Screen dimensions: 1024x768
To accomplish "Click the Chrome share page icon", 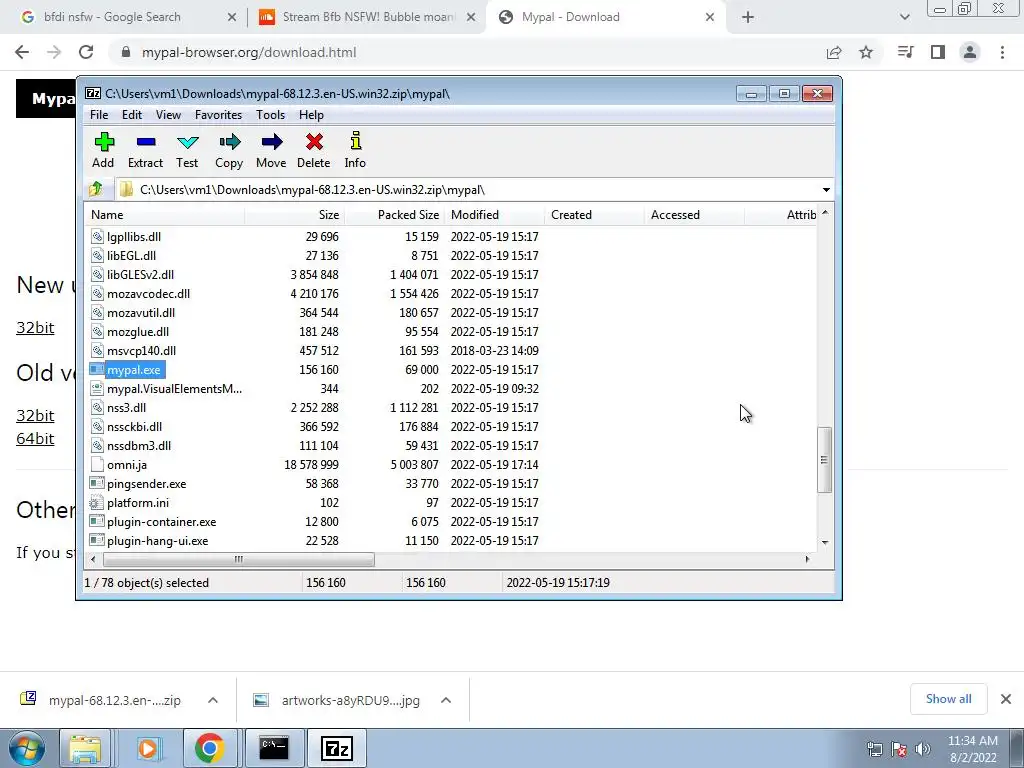I will tap(834, 52).
